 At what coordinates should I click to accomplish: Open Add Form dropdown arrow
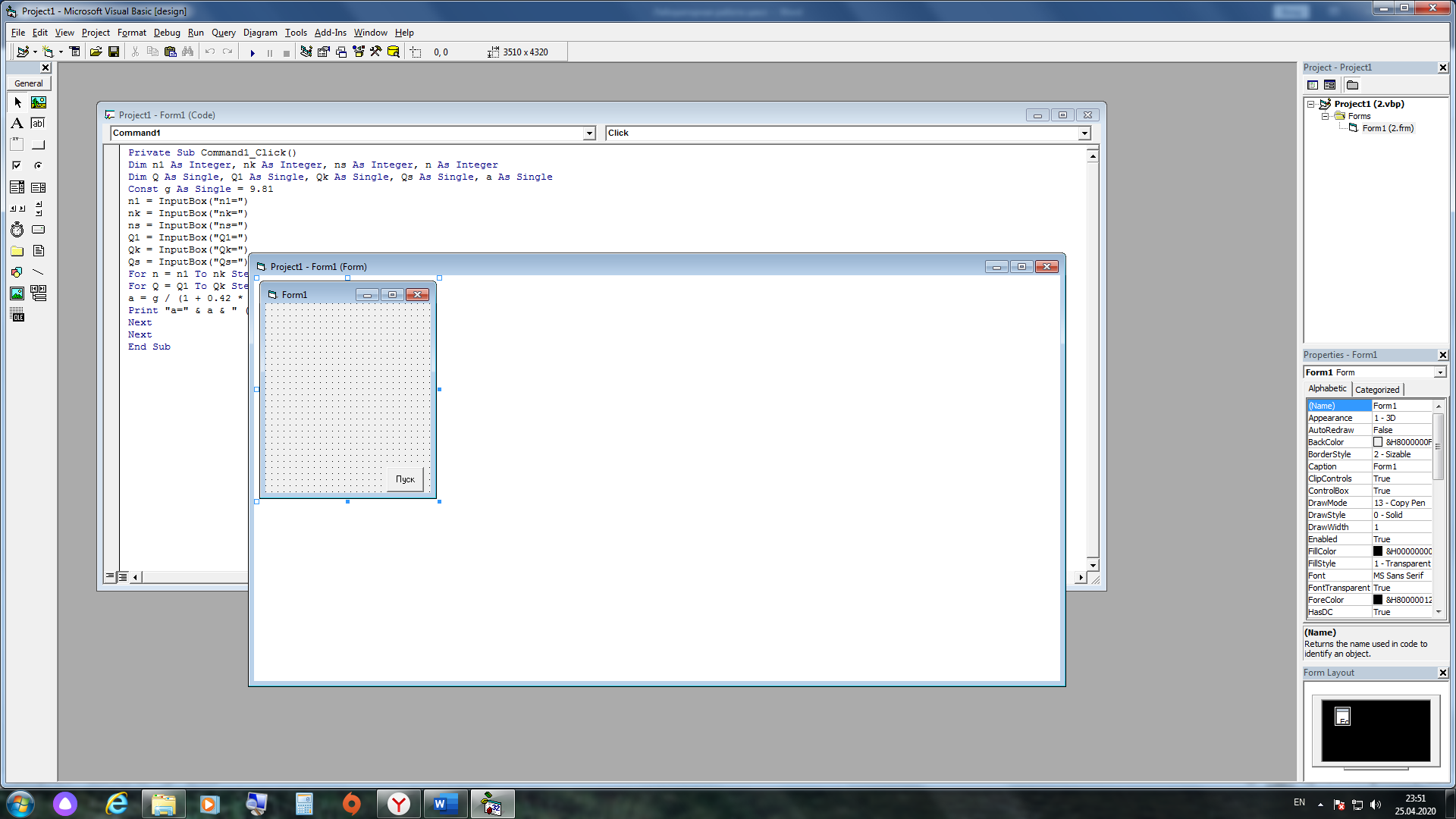[x=61, y=52]
